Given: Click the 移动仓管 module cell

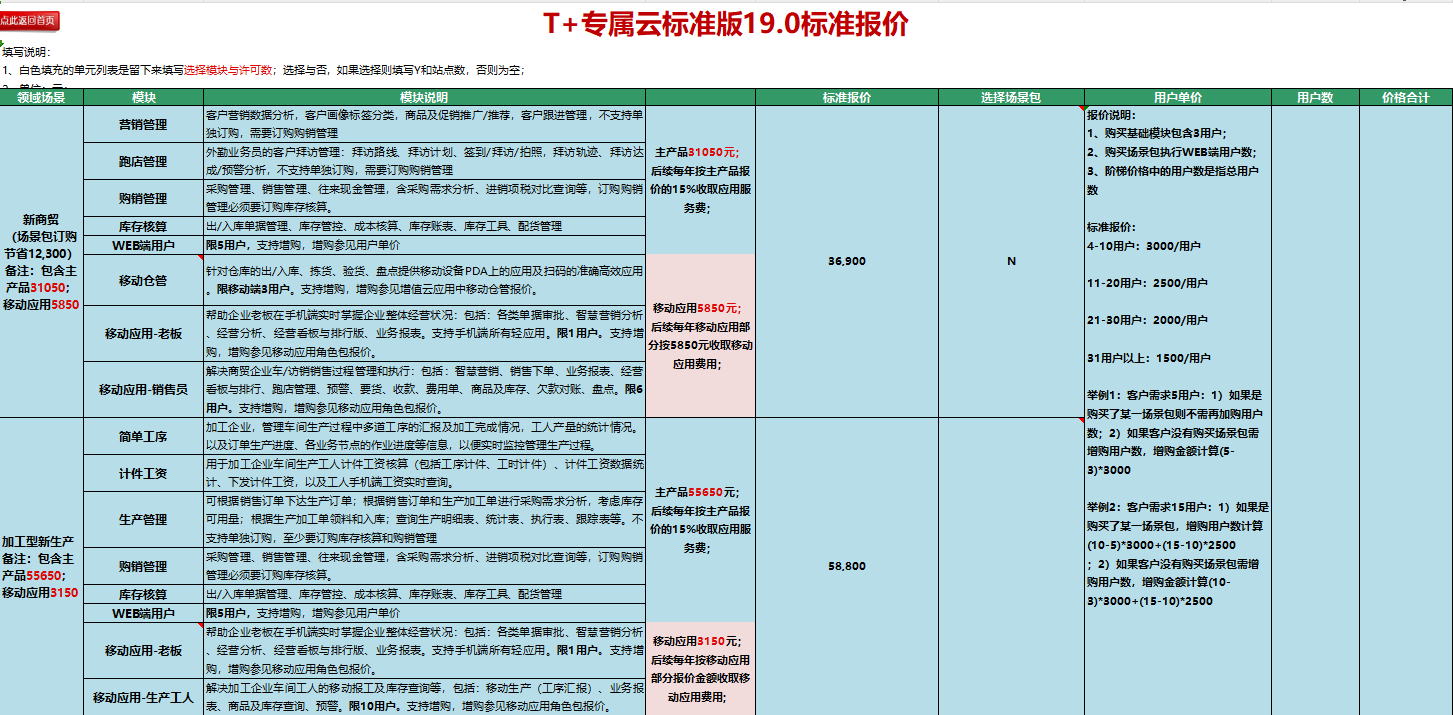Looking at the screenshot, I should [143, 279].
